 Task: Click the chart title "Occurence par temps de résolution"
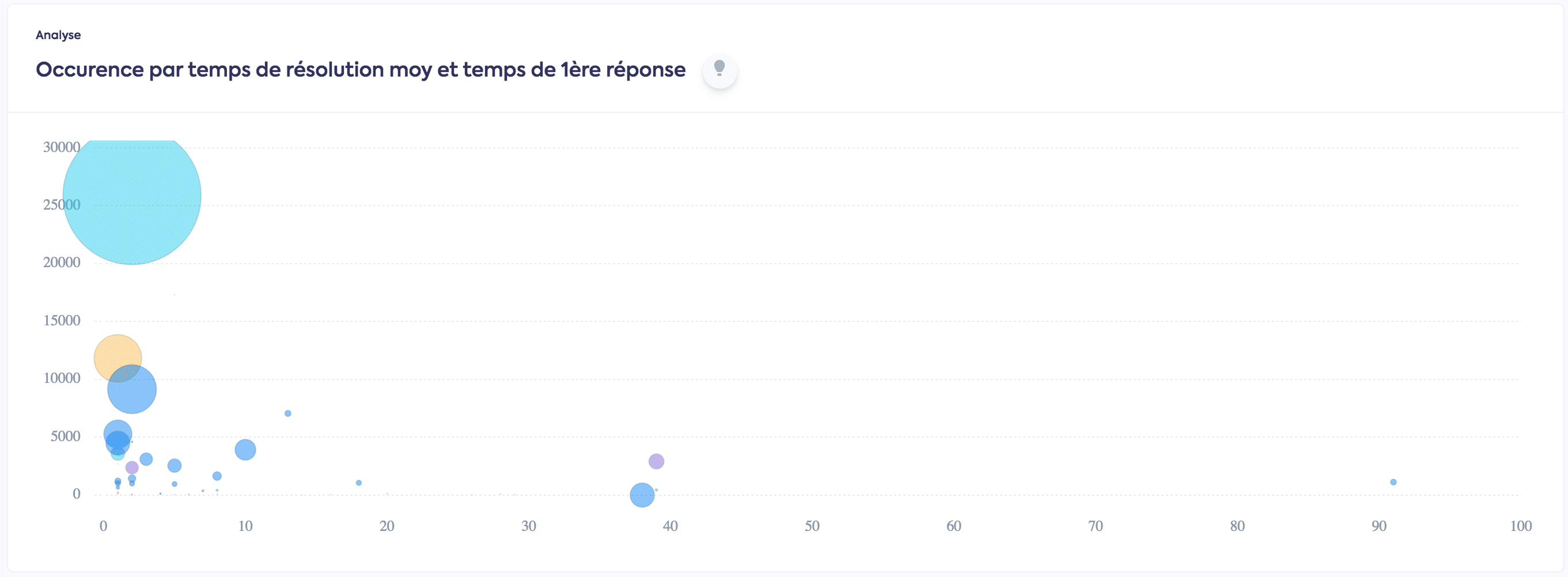(361, 69)
